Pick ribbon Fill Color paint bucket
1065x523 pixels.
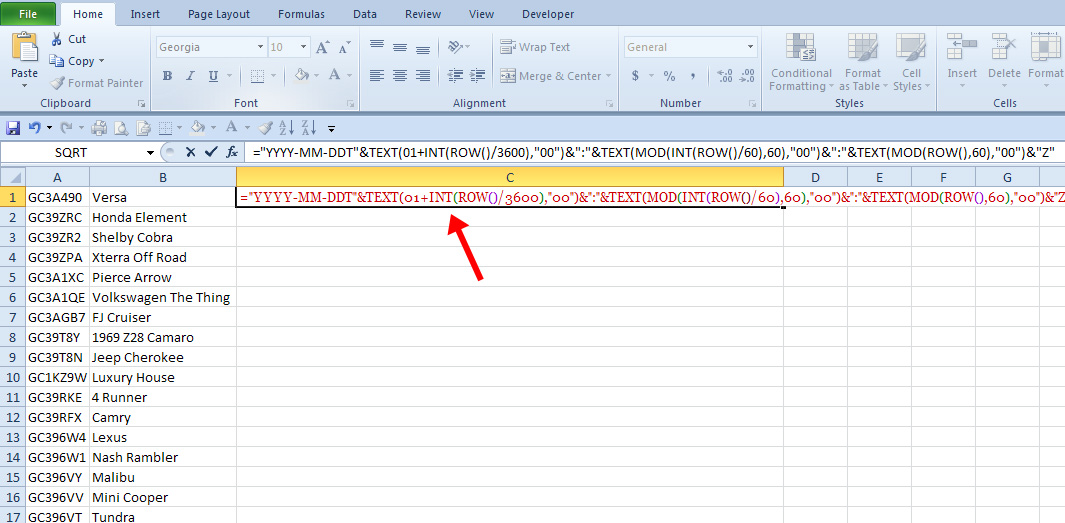tap(302, 76)
